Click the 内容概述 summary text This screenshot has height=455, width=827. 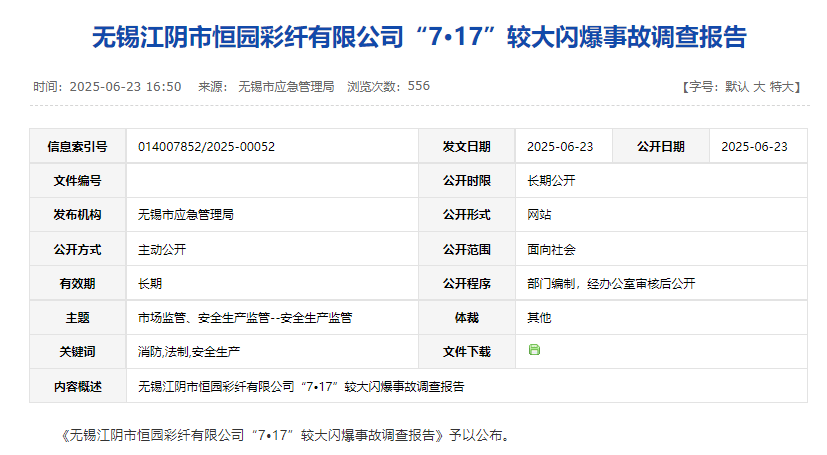pyautogui.click(x=301, y=386)
